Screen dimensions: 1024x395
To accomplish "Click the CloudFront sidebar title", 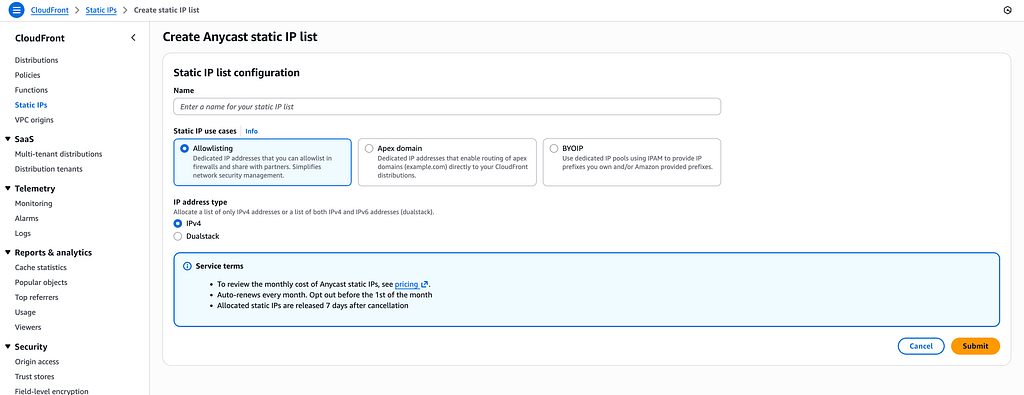I will [x=40, y=38].
